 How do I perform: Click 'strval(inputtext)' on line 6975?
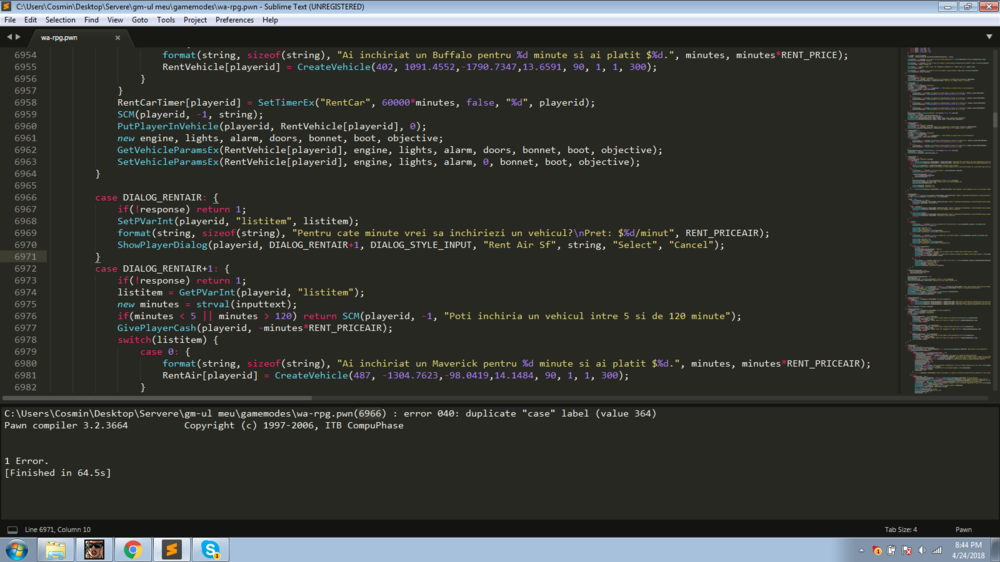243,304
